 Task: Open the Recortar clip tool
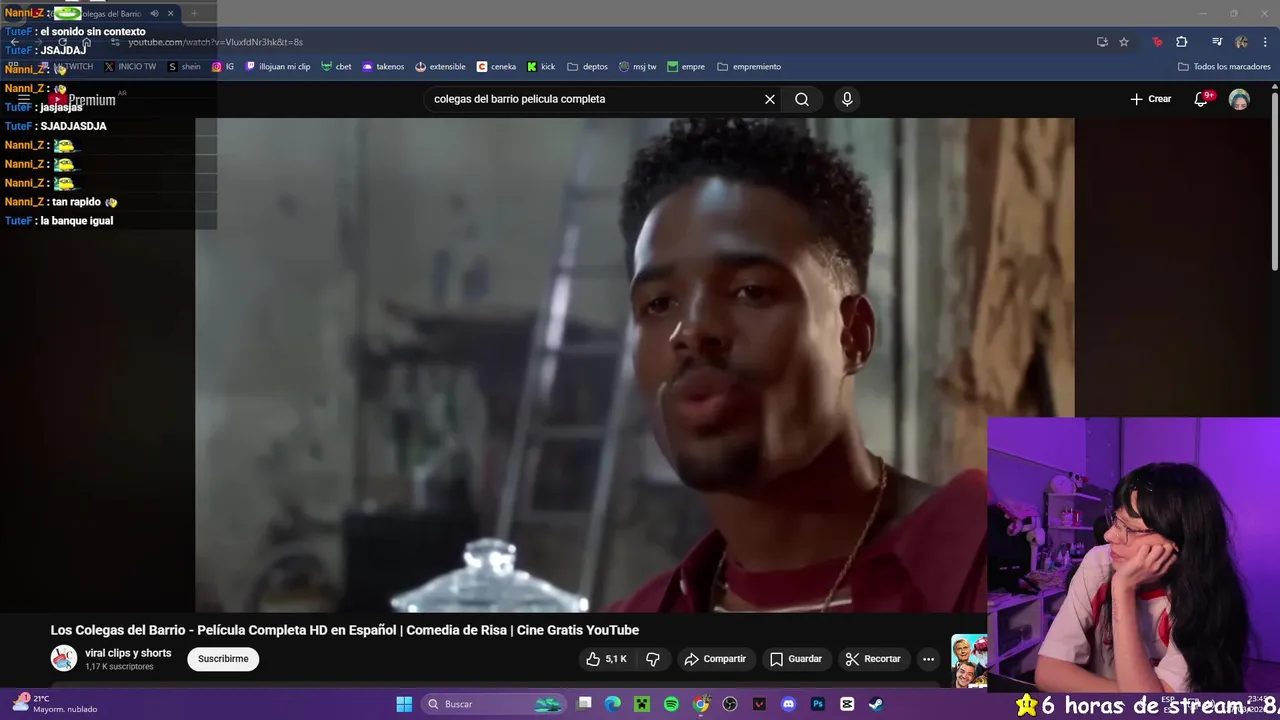(873, 659)
